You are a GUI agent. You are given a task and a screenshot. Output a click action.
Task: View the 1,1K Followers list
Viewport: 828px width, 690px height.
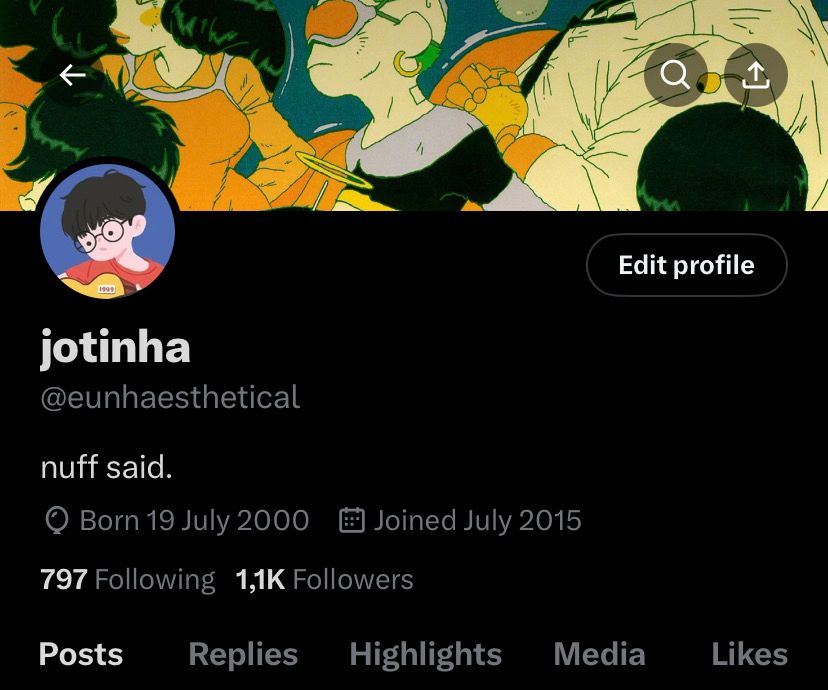tap(324, 580)
